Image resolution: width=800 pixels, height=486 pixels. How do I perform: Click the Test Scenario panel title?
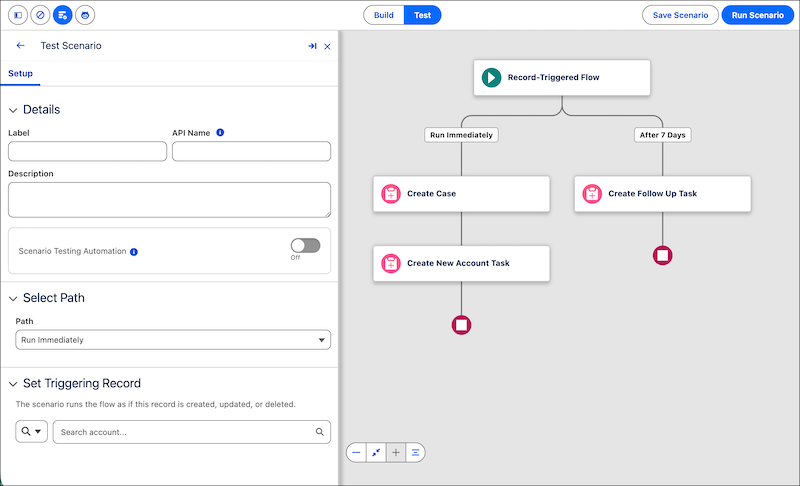pyautogui.click(x=71, y=46)
